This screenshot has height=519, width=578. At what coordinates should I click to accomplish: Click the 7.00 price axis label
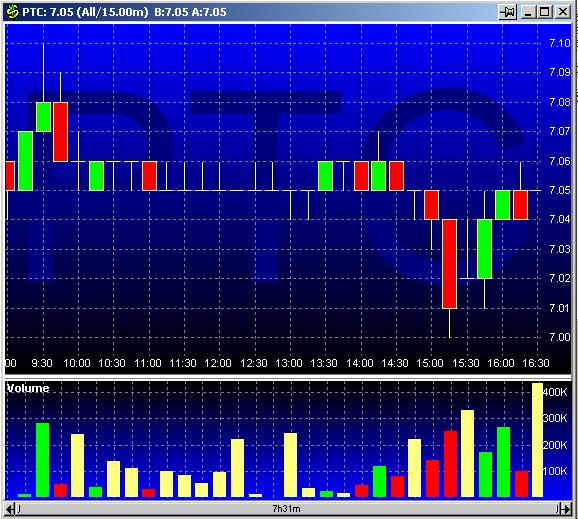(x=560, y=337)
